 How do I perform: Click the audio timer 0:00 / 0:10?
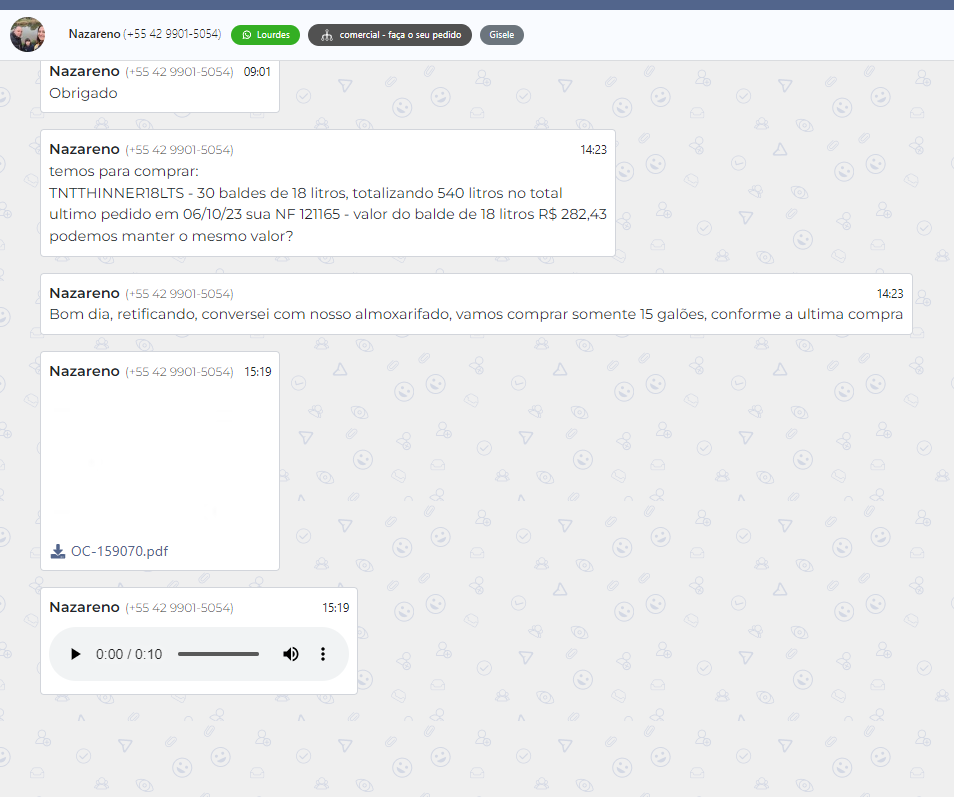(129, 654)
